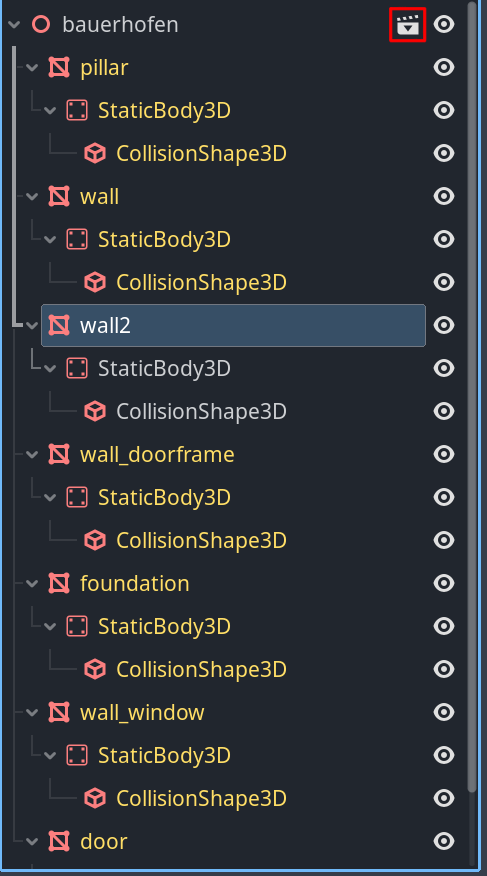Viewport: 487px width, 876px height.
Task: Click CollisionShape3D cube icon under pillar
Action: (x=95, y=154)
